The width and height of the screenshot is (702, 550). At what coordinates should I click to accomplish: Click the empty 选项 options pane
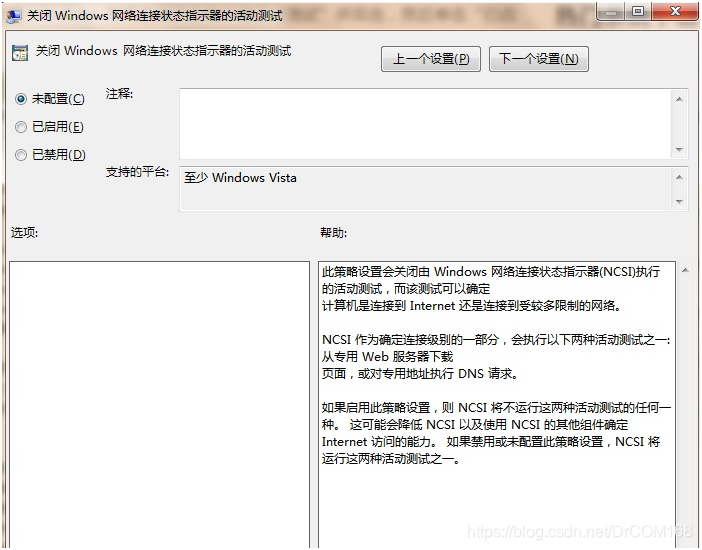(159, 404)
